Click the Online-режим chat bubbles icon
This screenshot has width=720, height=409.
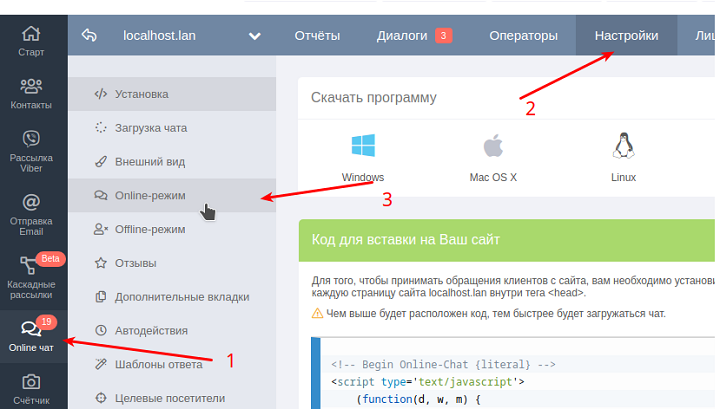(101, 195)
